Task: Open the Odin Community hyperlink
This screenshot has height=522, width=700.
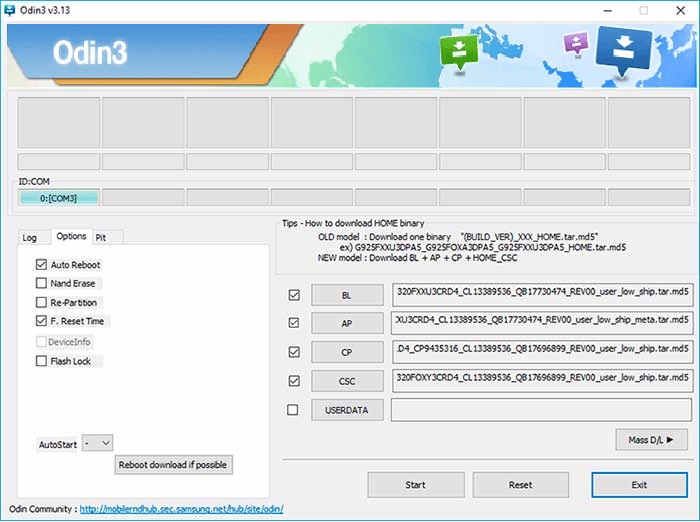Action: pyautogui.click(x=181, y=509)
